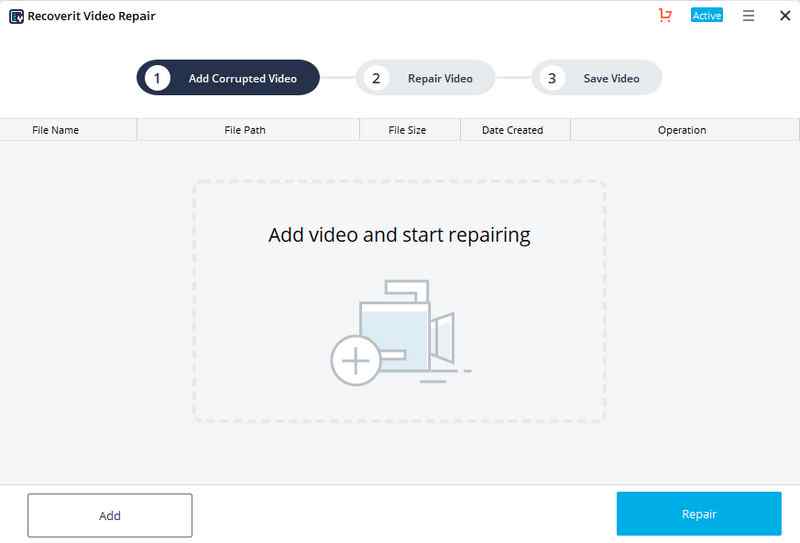Click the camera add-video icon

401,332
